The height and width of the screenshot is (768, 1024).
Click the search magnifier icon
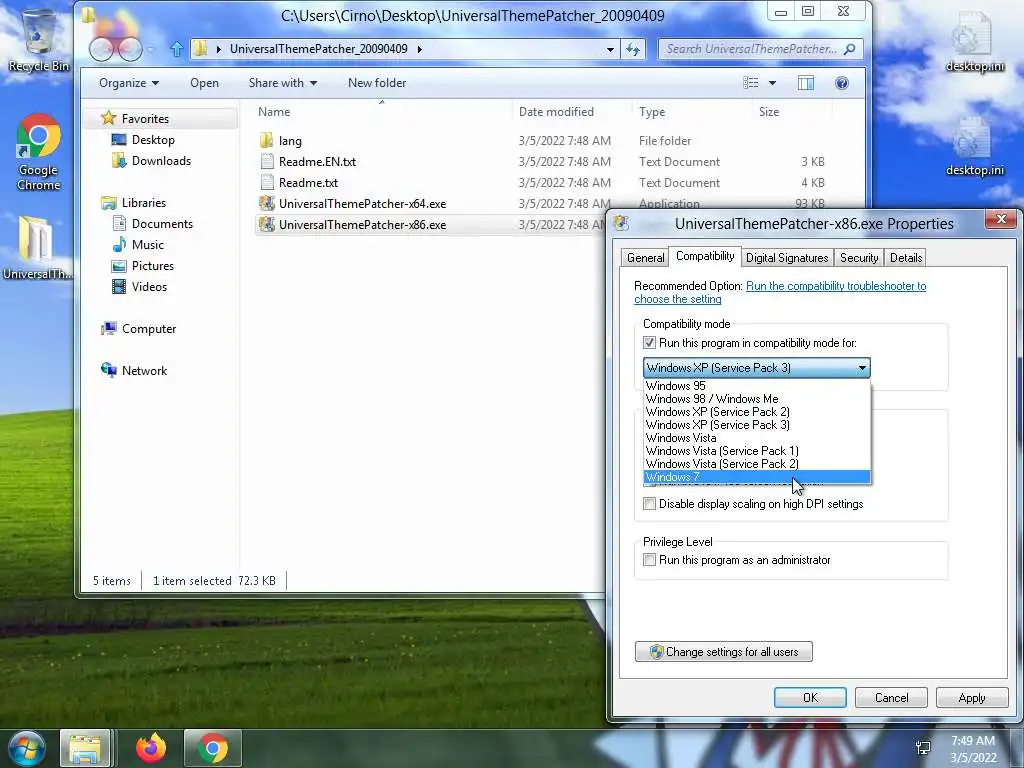pyautogui.click(x=849, y=49)
